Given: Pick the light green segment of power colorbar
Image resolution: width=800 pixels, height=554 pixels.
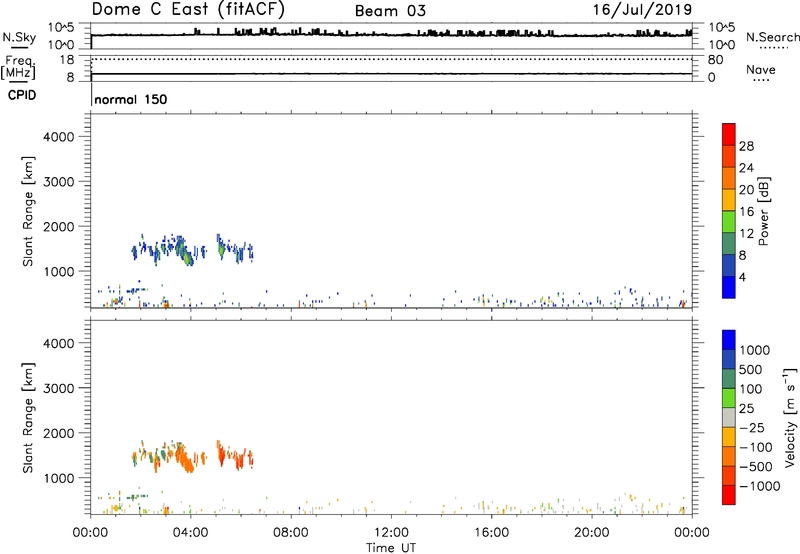Looking at the screenshot, I should tap(729, 222).
